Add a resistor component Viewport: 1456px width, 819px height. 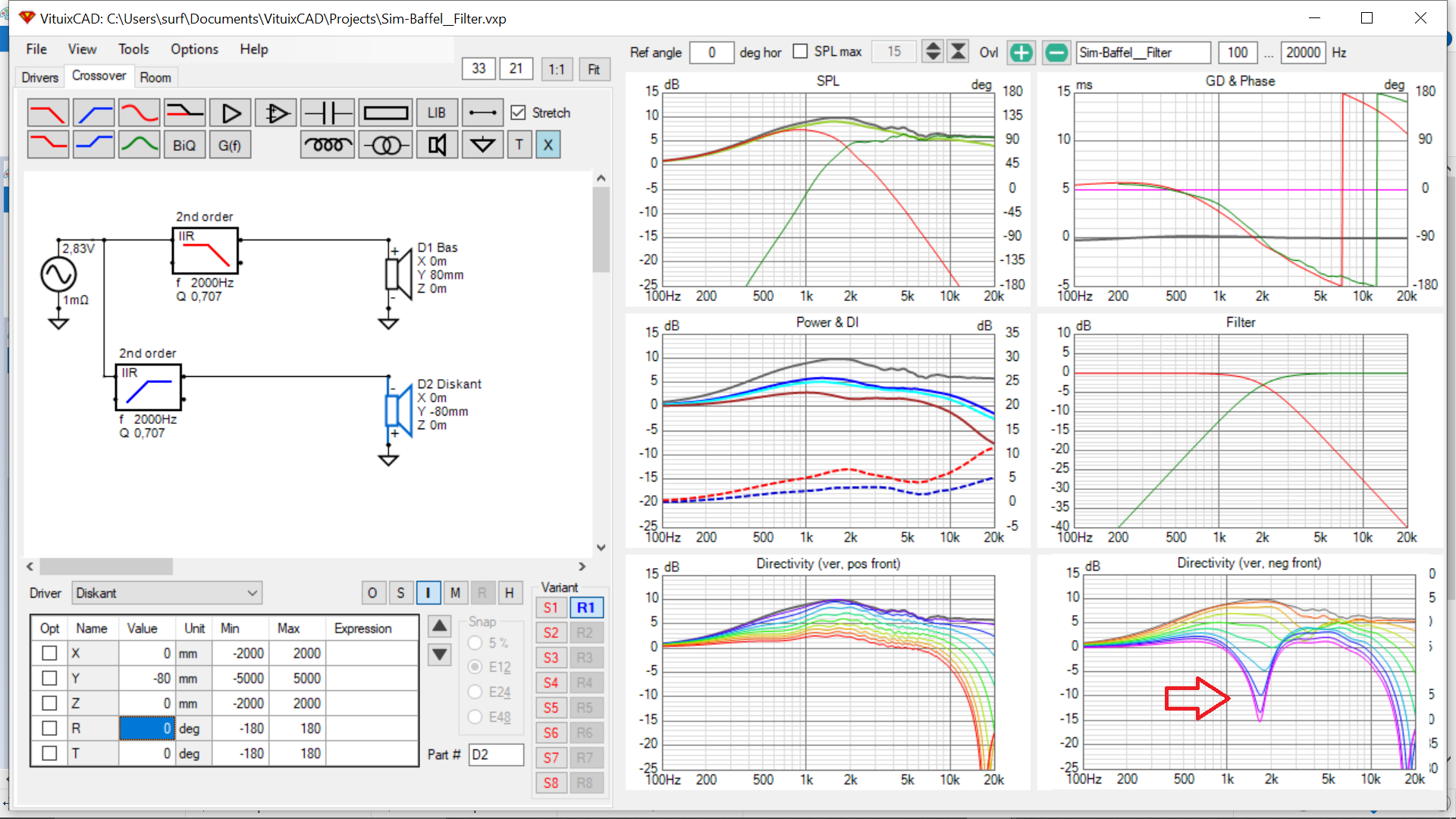[385, 113]
